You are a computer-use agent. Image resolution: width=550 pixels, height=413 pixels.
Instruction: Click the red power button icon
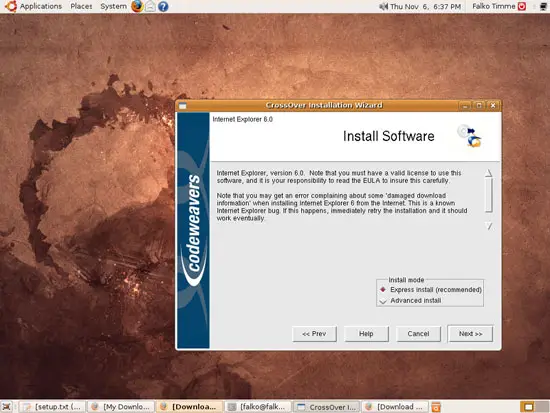pyautogui.click(x=522, y=6)
